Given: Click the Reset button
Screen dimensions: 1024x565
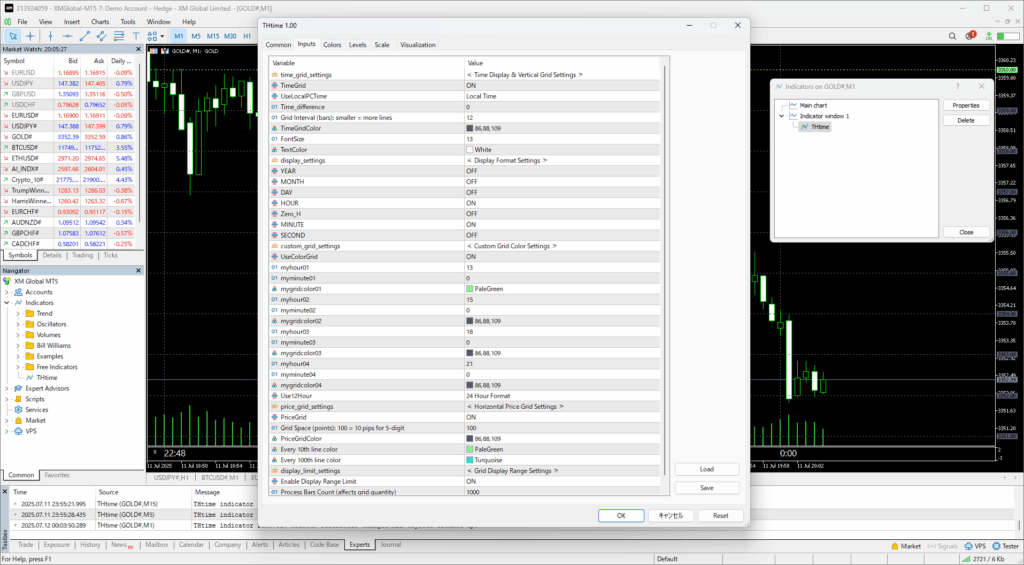Looking at the screenshot, I should 720,515.
